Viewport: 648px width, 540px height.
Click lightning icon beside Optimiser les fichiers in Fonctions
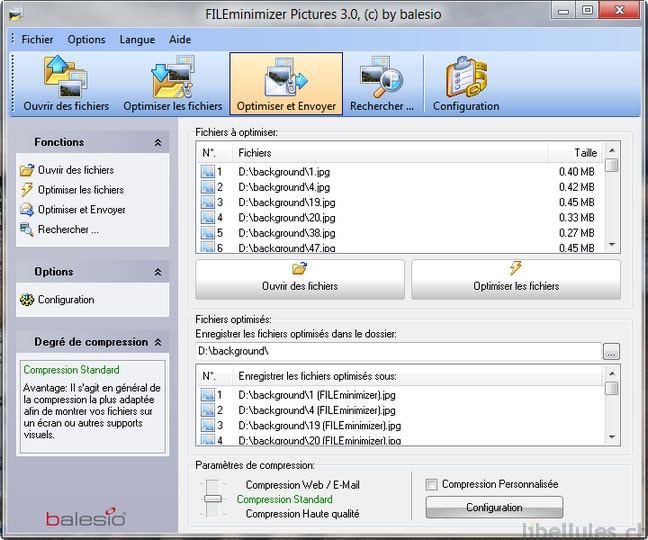point(27,190)
